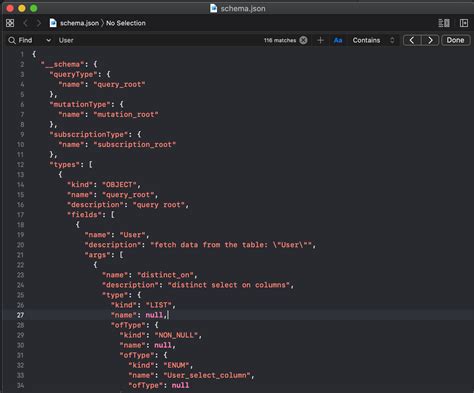This screenshot has width=474, height=393.
Task: Click the "query_root" value on line 4
Action: [119, 84]
